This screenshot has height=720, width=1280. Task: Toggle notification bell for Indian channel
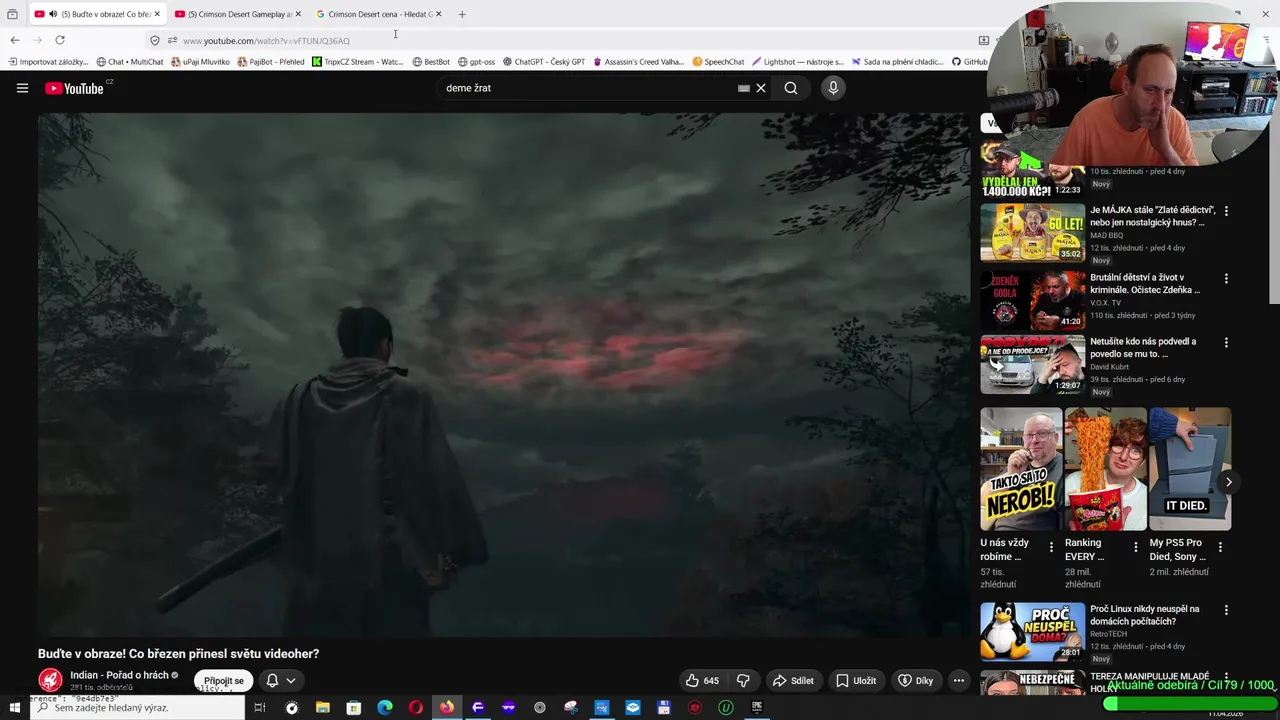[272, 680]
